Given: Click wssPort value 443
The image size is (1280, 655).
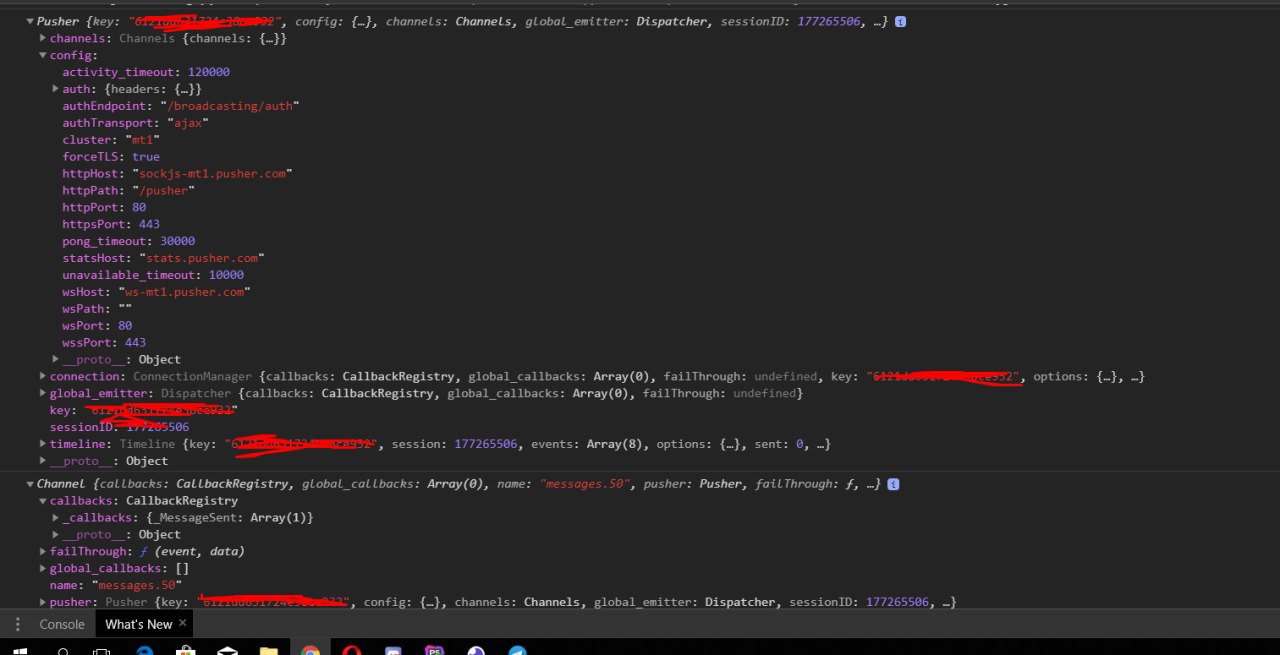Looking at the screenshot, I should [134, 342].
